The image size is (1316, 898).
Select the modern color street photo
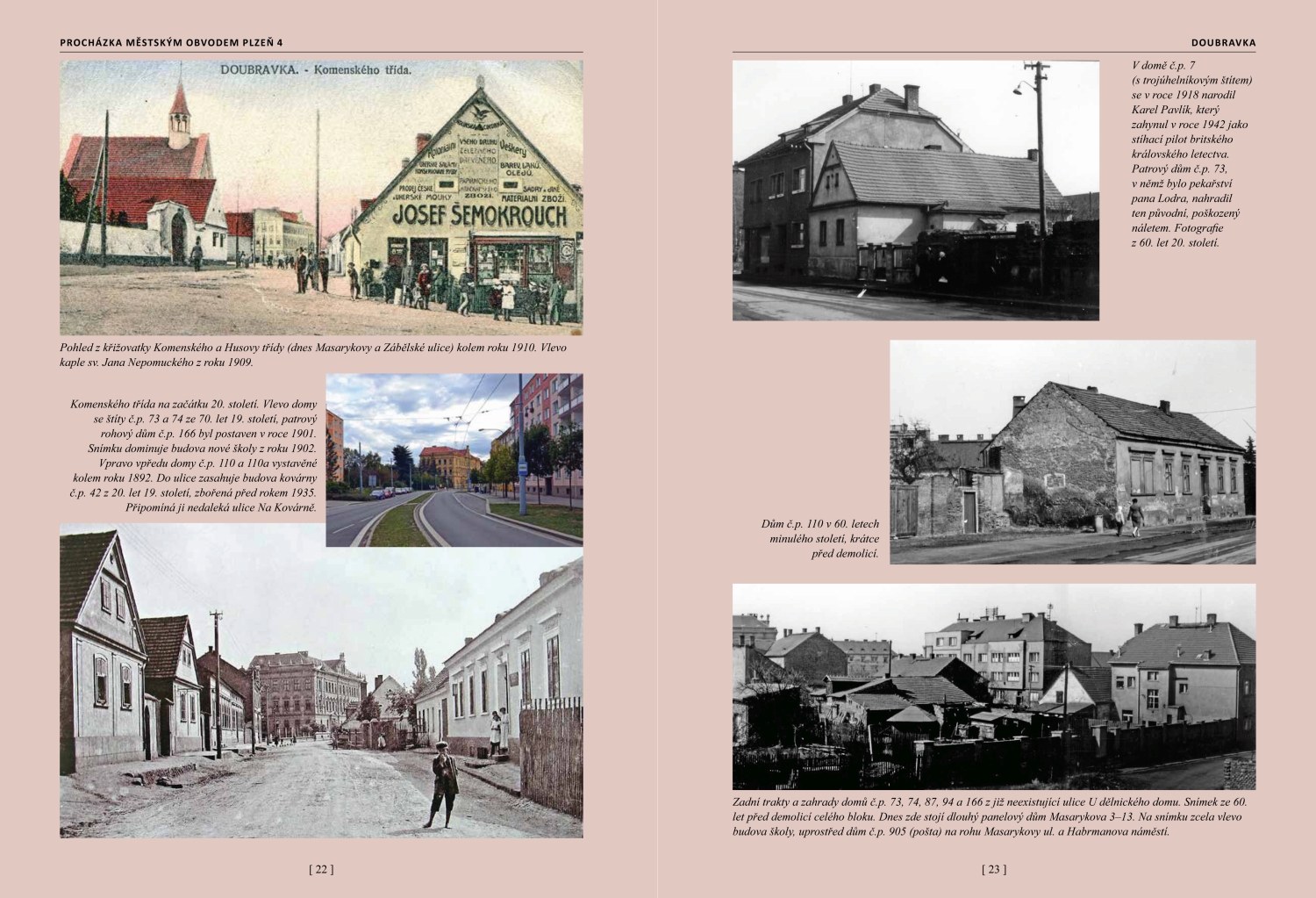click(454, 460)
